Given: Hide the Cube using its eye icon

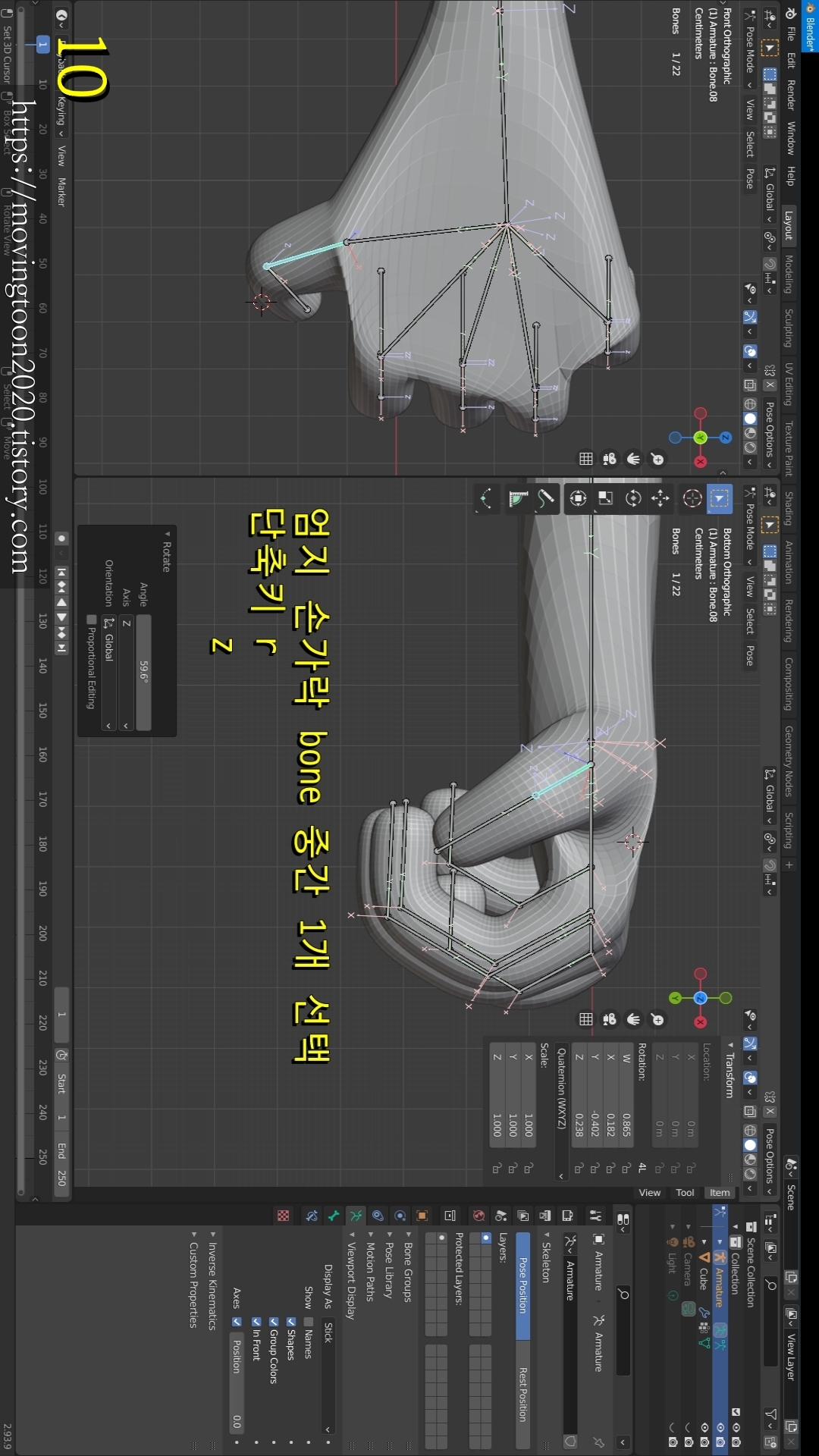Looking at the screenshot, I should [x=704, y=1427].
